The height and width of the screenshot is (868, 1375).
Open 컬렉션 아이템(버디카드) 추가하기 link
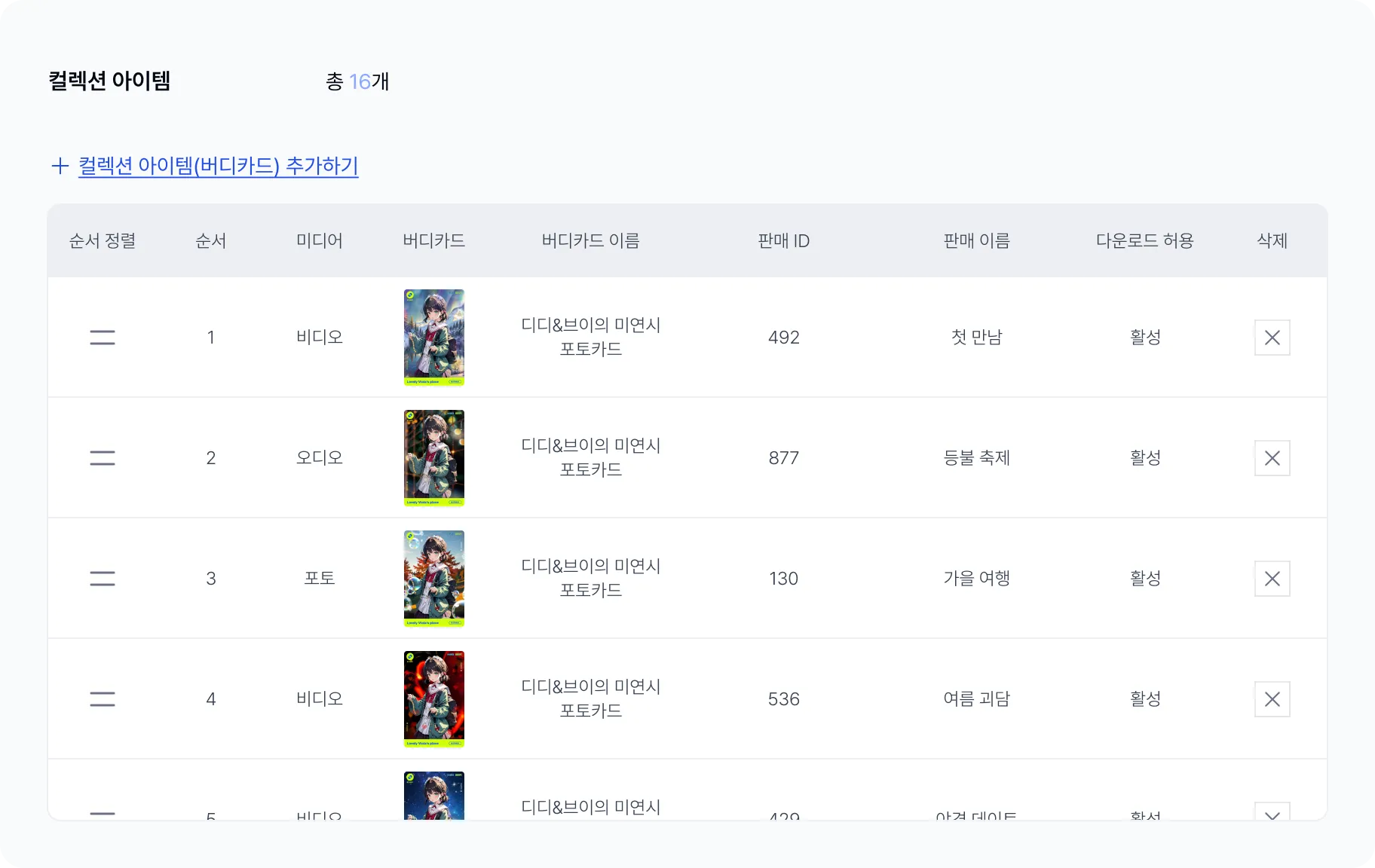coord(219,166)
